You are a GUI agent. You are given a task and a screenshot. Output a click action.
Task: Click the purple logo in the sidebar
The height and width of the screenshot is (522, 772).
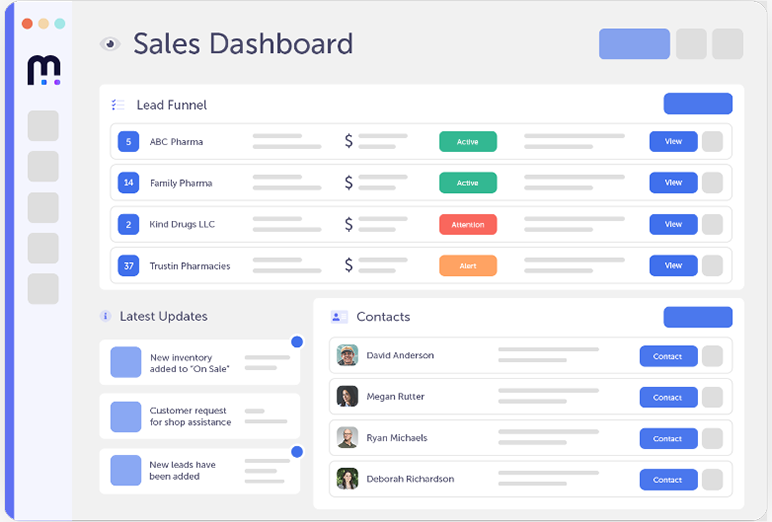(x=43, y=70)
